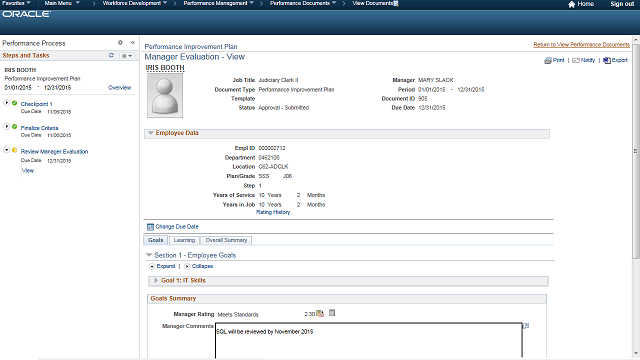The width and height of the screenshot is (640, 360).
Task: Click the Review Manager Evaluation link
Action: 54,151
